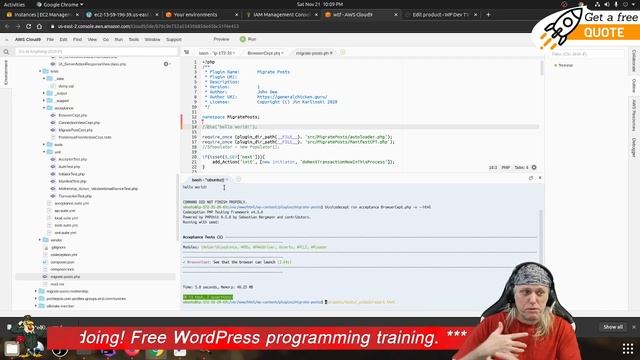The width and height of the screenshot is (640, 360).
Task: Collapse the unit folder arrow
Action: [x=44, y=152]
